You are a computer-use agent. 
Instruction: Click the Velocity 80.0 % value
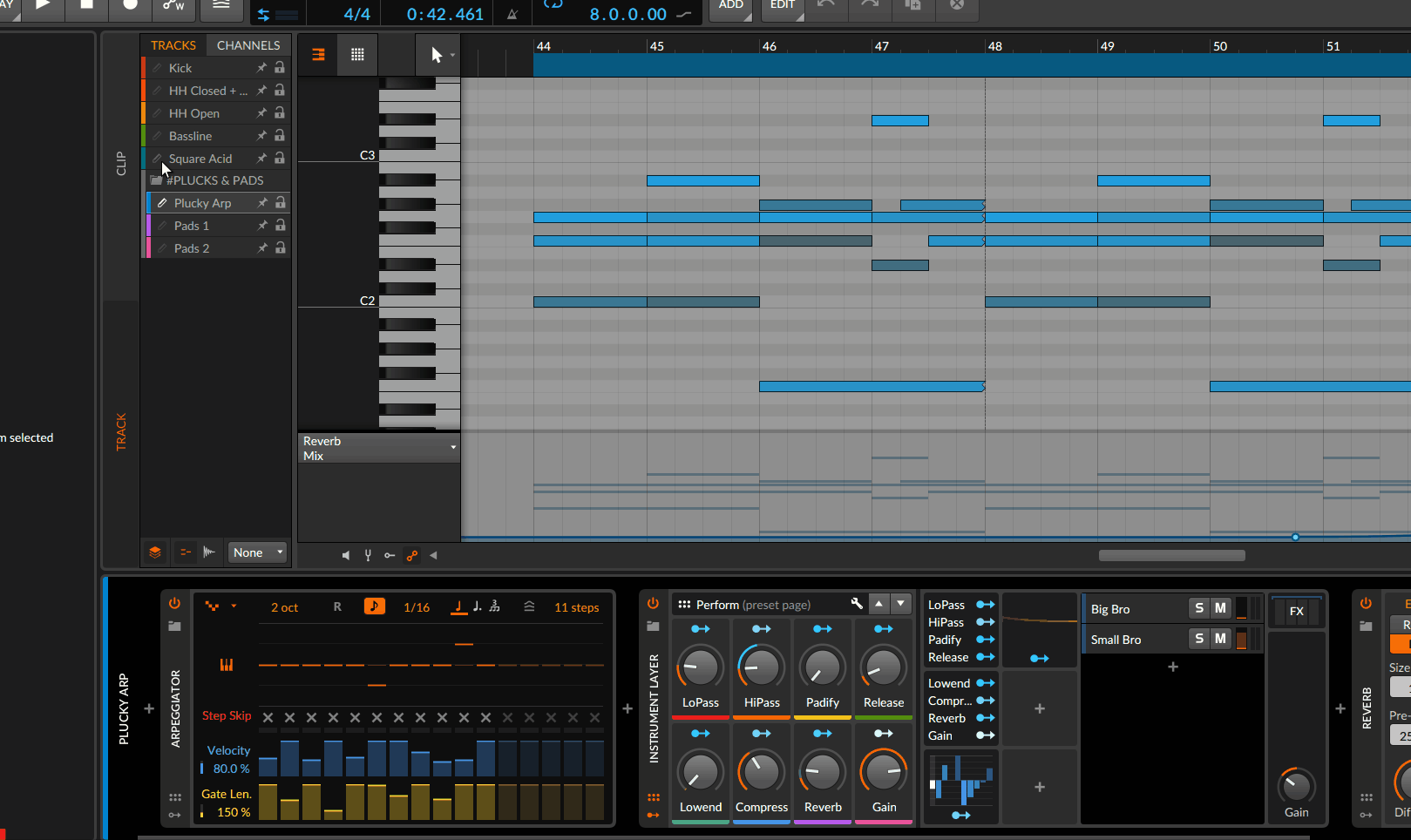pos(231,769)
